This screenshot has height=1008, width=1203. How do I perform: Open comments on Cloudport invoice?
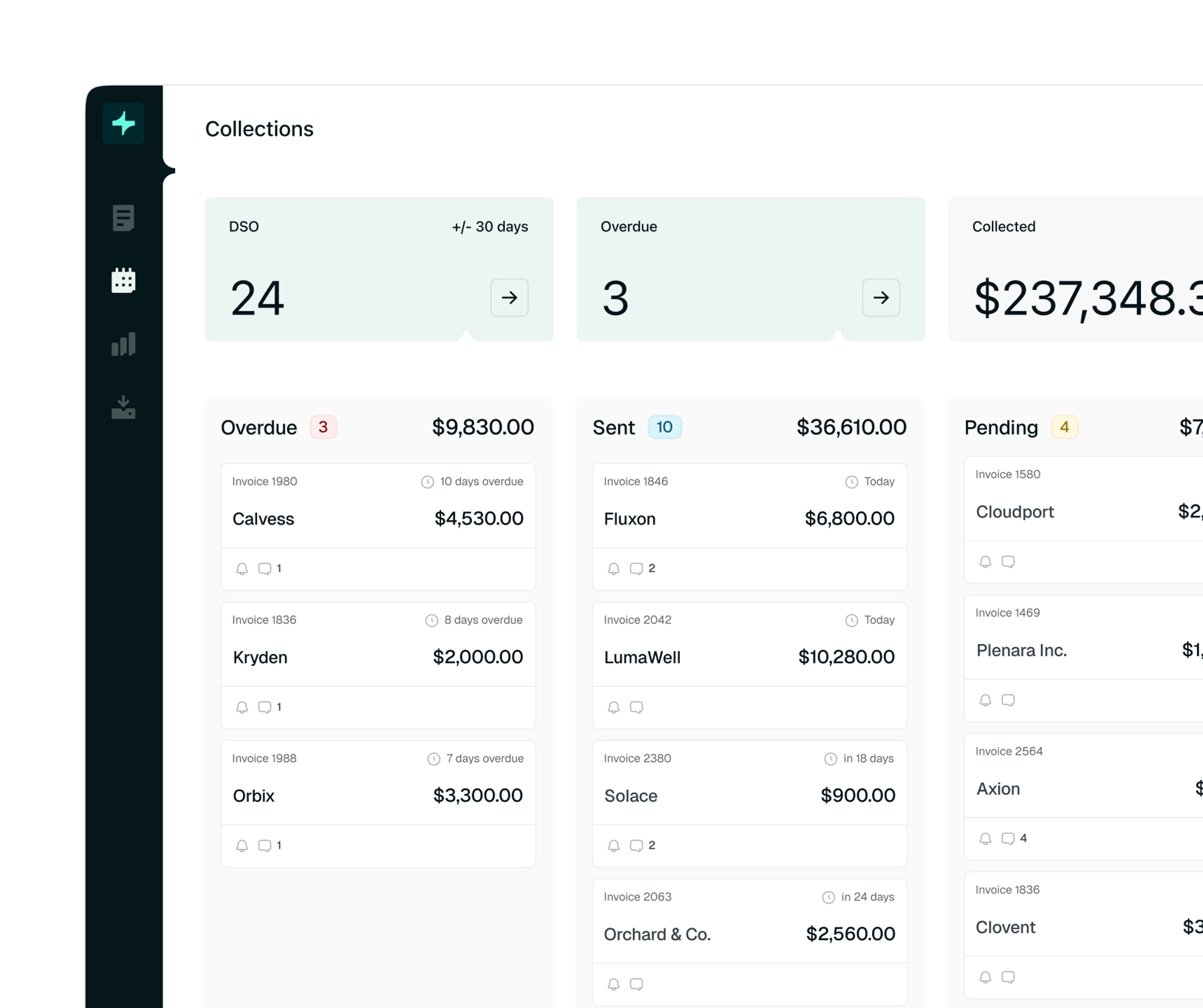click(x=1008, y=561)
